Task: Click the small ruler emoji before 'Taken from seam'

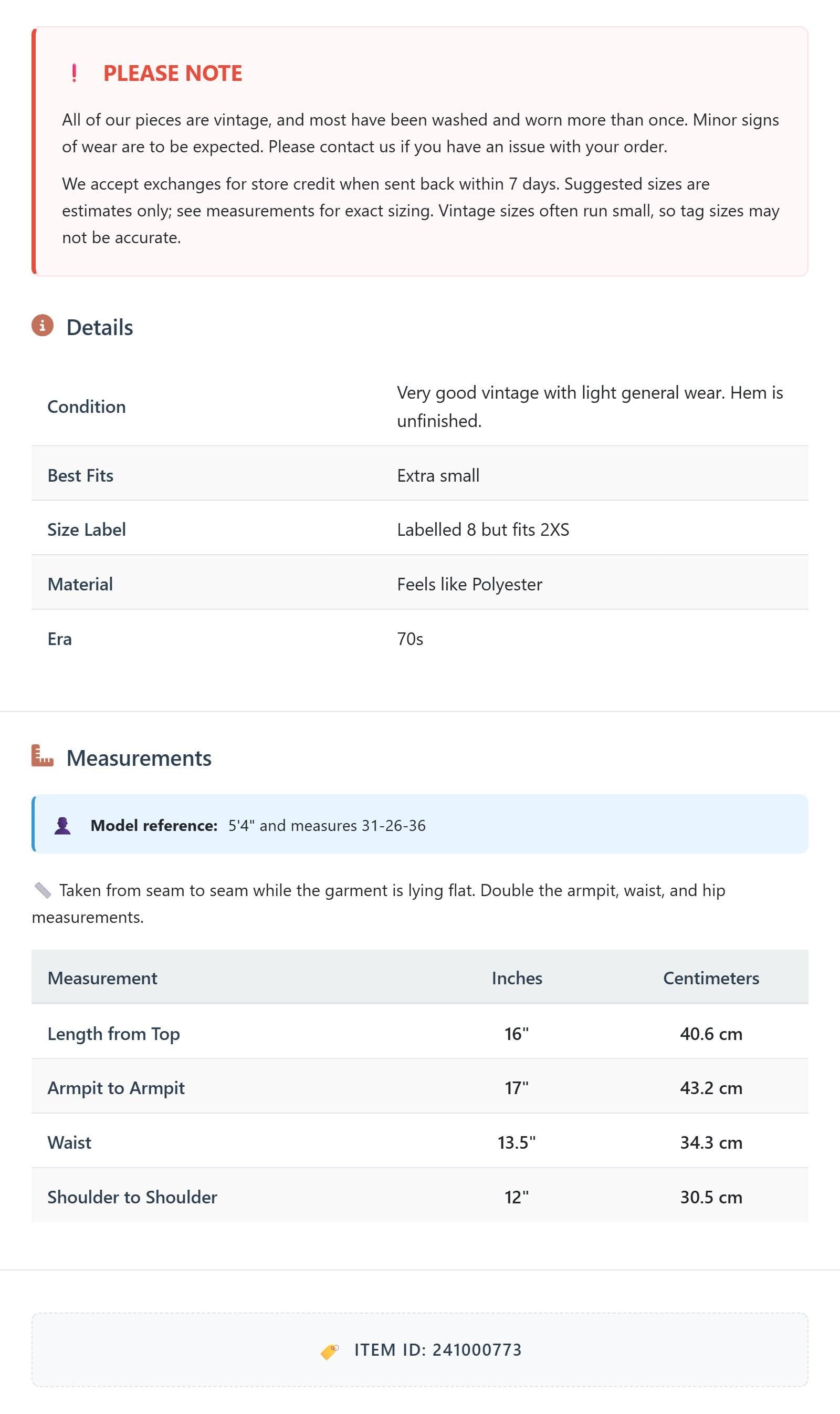Action: 43,890
